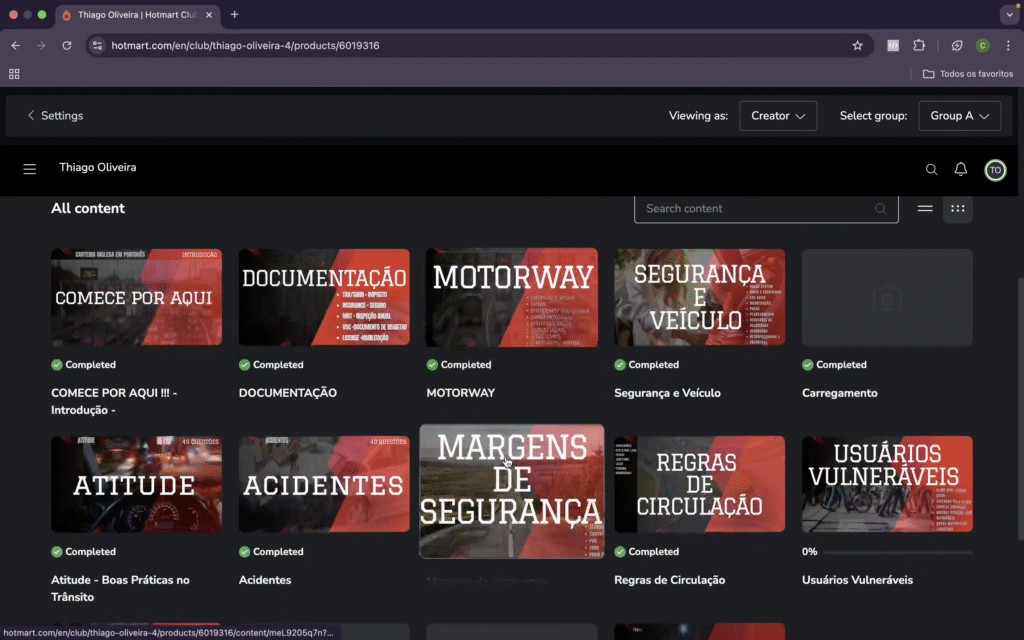
Task: Switch to list view layout
Action: pyautogui.click(x=925, y=208)
